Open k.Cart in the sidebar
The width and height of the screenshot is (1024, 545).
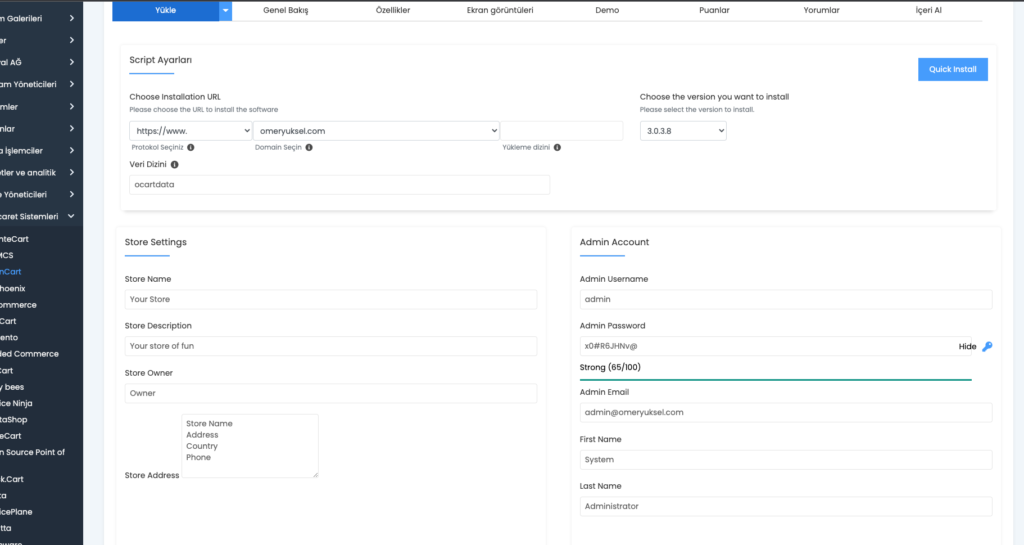(x=12, y=479)
